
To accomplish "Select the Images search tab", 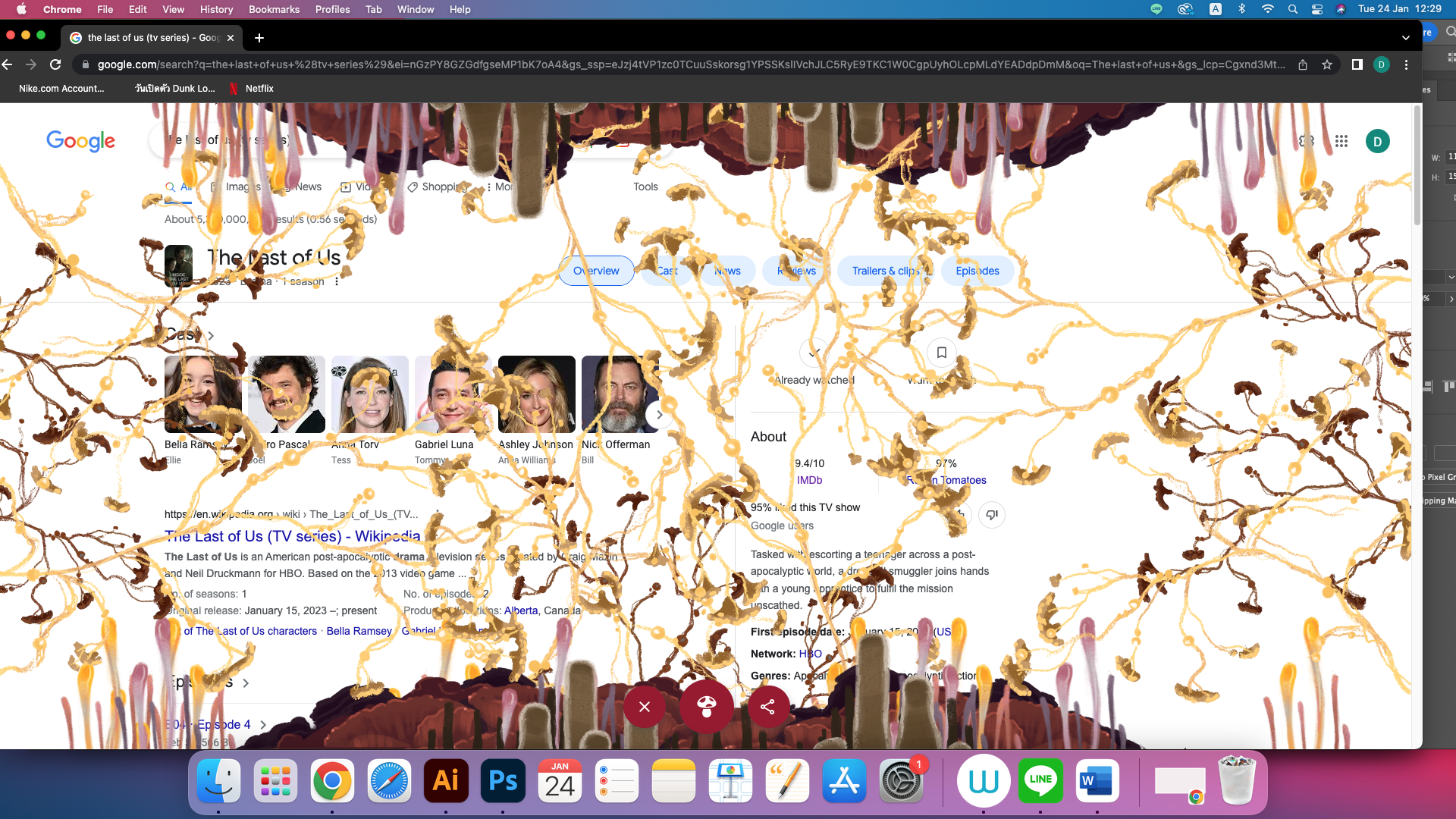I will (237, 187).
